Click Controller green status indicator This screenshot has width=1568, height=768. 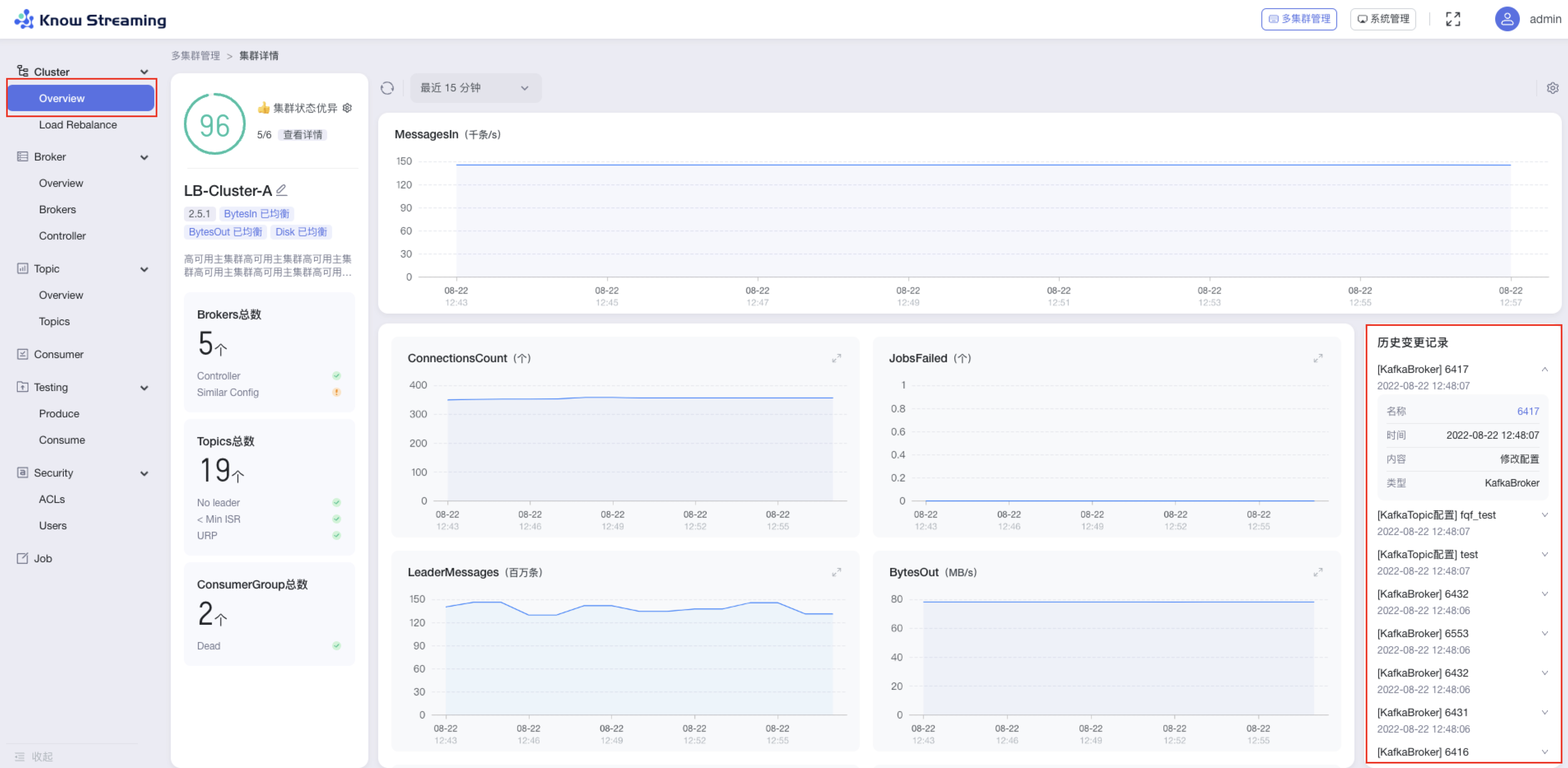click(x=336, y=376)
